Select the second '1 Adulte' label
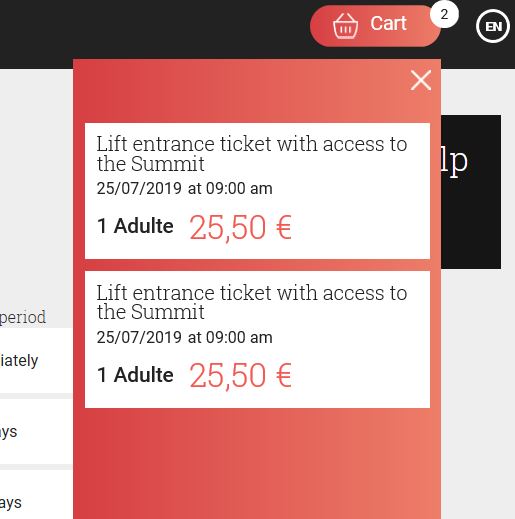515x519 pixels. pos(135,375)
